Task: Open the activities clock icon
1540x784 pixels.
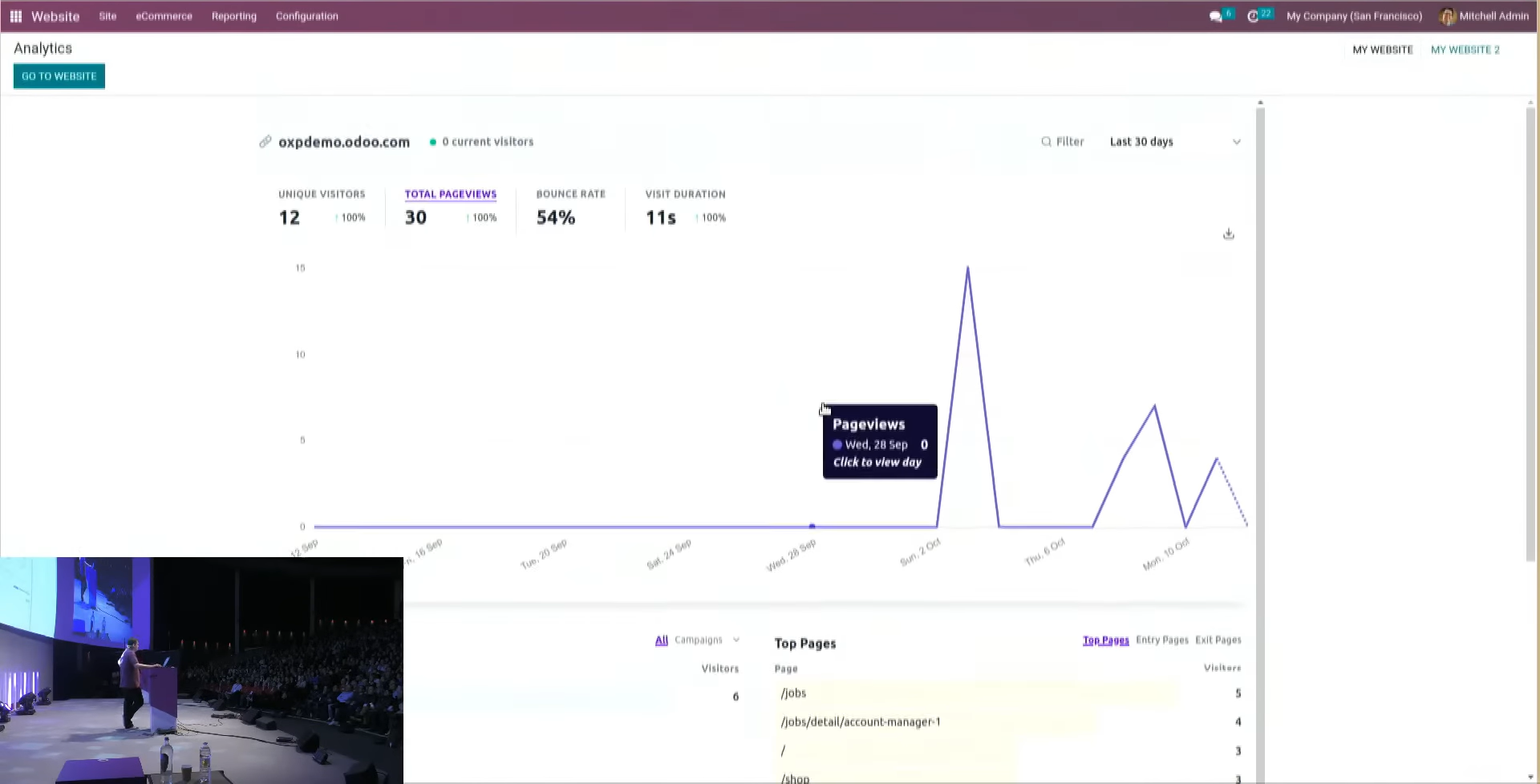Action: pos(1253,17)
